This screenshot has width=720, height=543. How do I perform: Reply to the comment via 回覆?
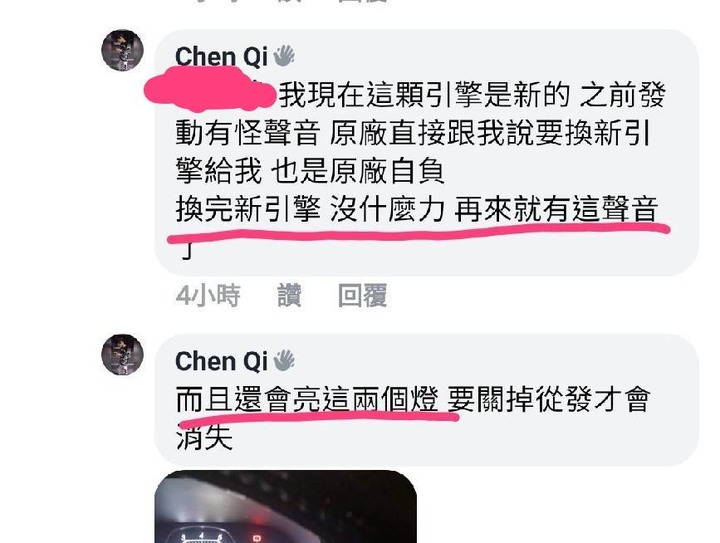point(362,295)
